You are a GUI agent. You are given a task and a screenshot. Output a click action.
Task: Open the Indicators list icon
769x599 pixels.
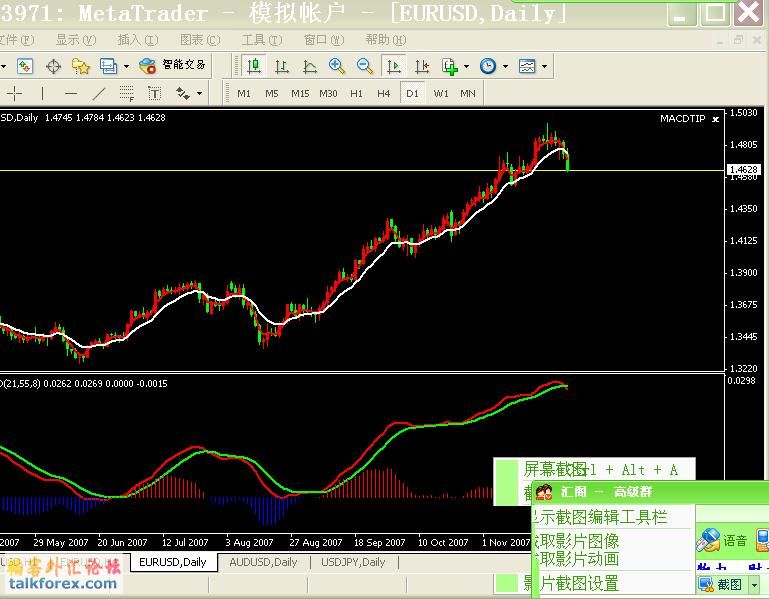point(450,66)
